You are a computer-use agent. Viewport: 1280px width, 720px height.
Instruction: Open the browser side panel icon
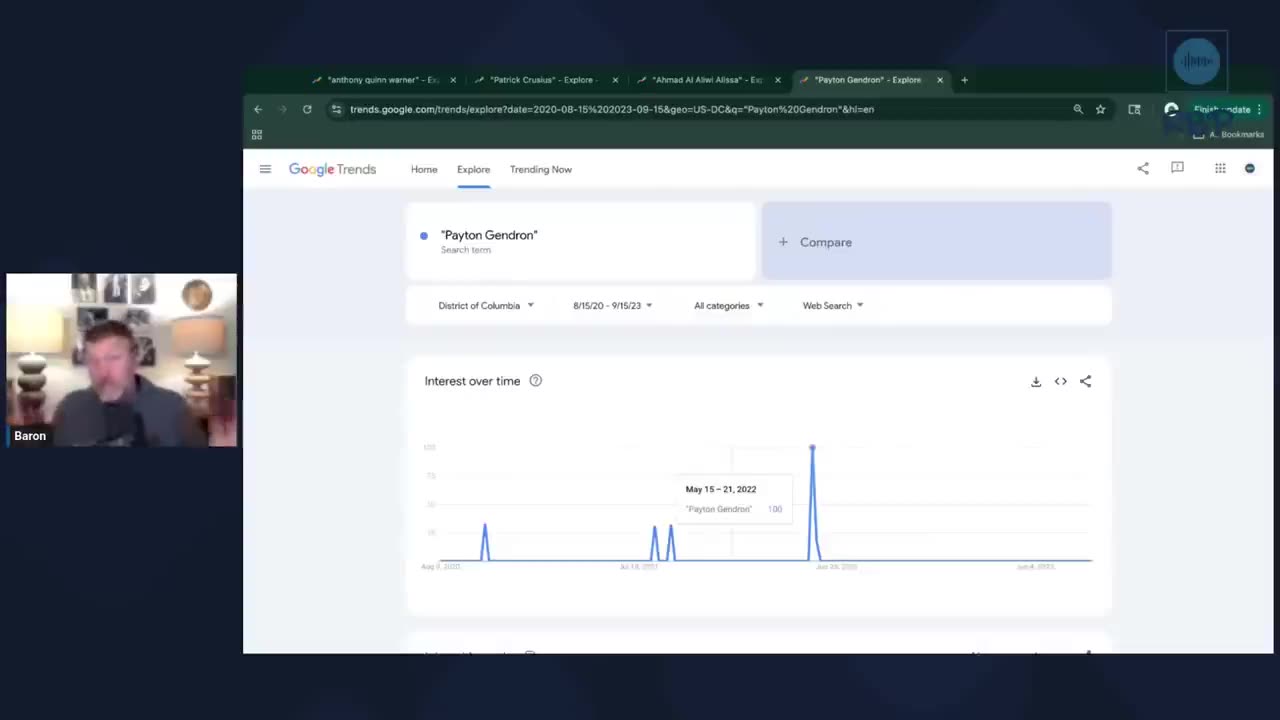(x=1134, y=109)
